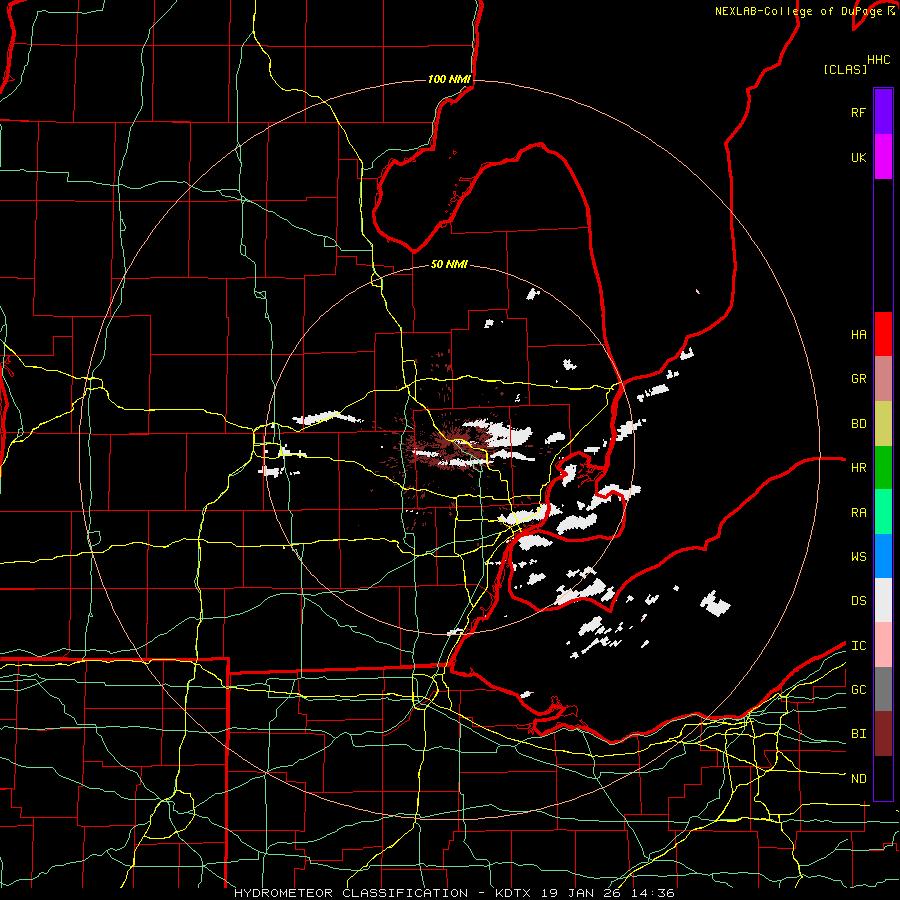
Task: Click the '[CLAS]' unit label
Action: tap(845, 69)
